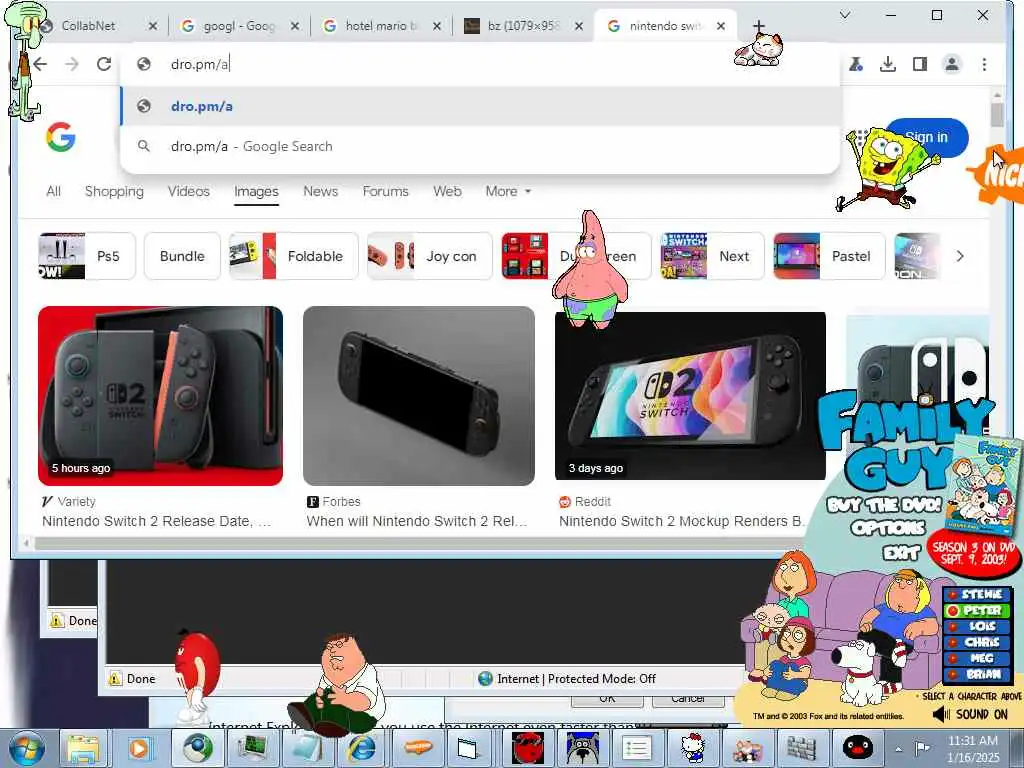Open the Shopping search filter

pos(114,191)
